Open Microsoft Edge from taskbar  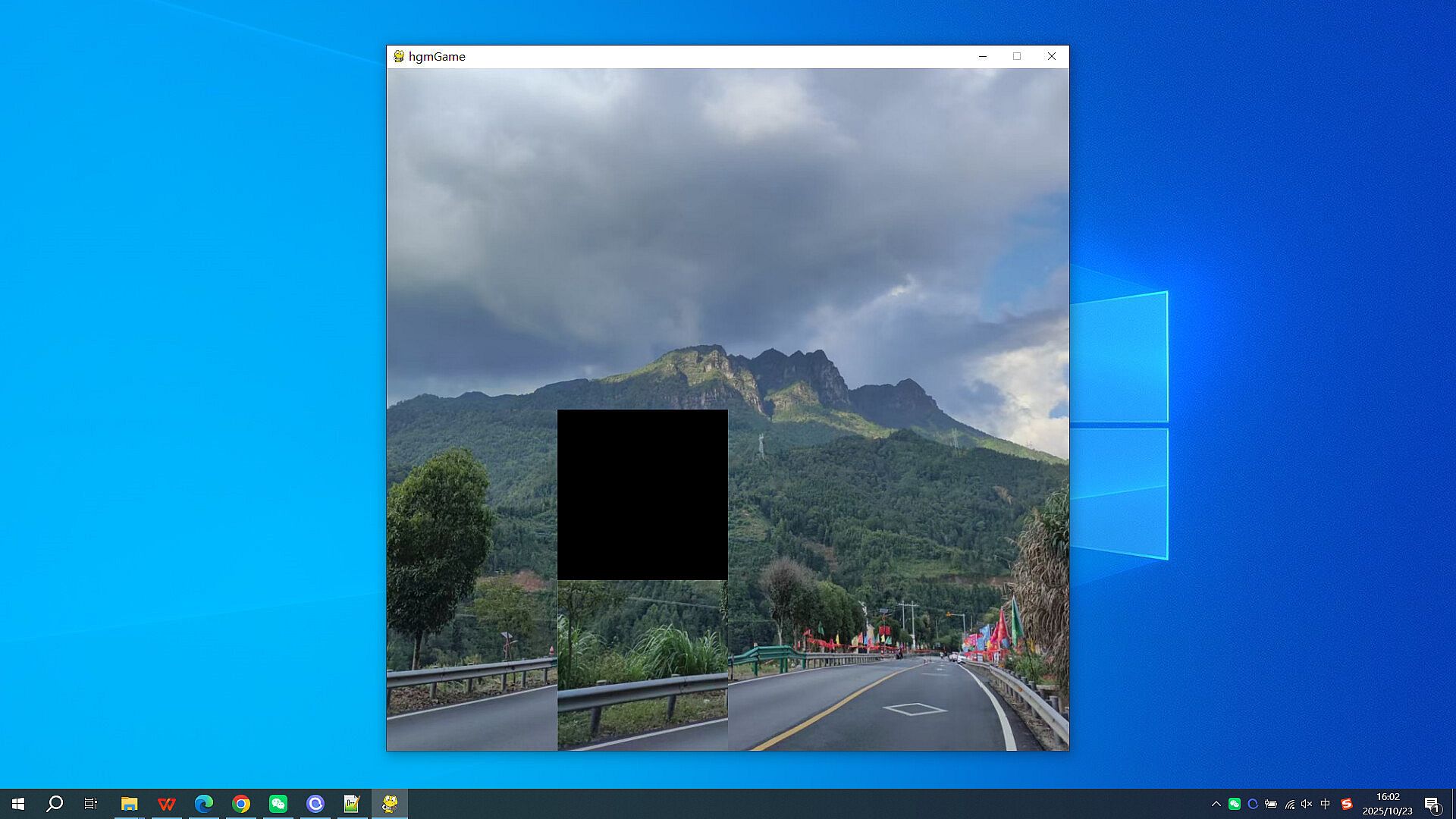204,804
